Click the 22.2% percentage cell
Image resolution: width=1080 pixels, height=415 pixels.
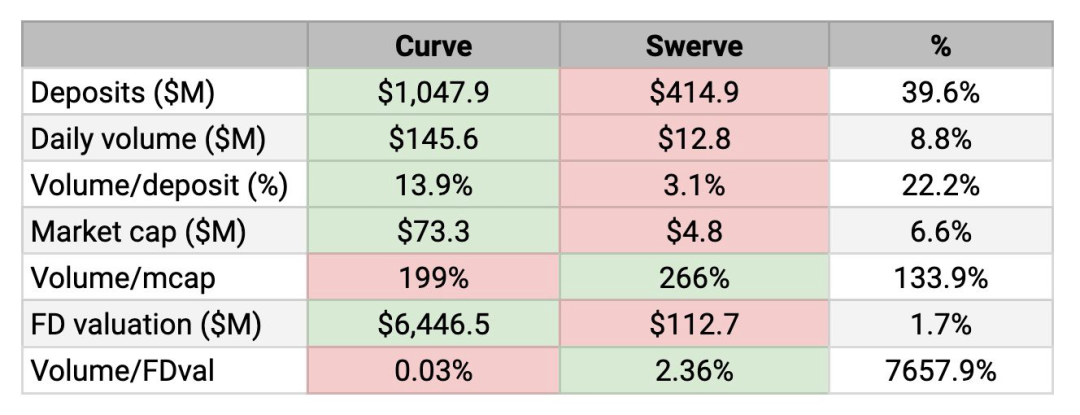point(940,184)
